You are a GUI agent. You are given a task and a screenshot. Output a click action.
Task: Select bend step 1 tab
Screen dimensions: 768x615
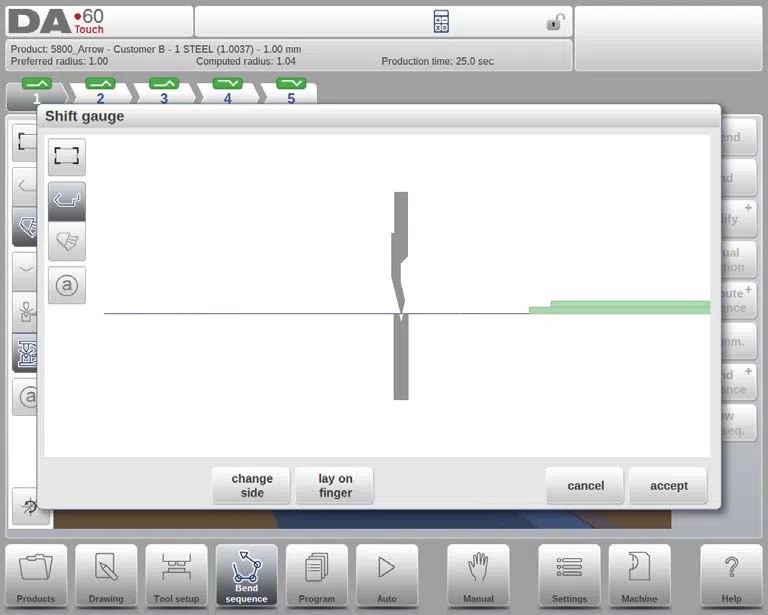pyautogui.click(x=37, y=93)
